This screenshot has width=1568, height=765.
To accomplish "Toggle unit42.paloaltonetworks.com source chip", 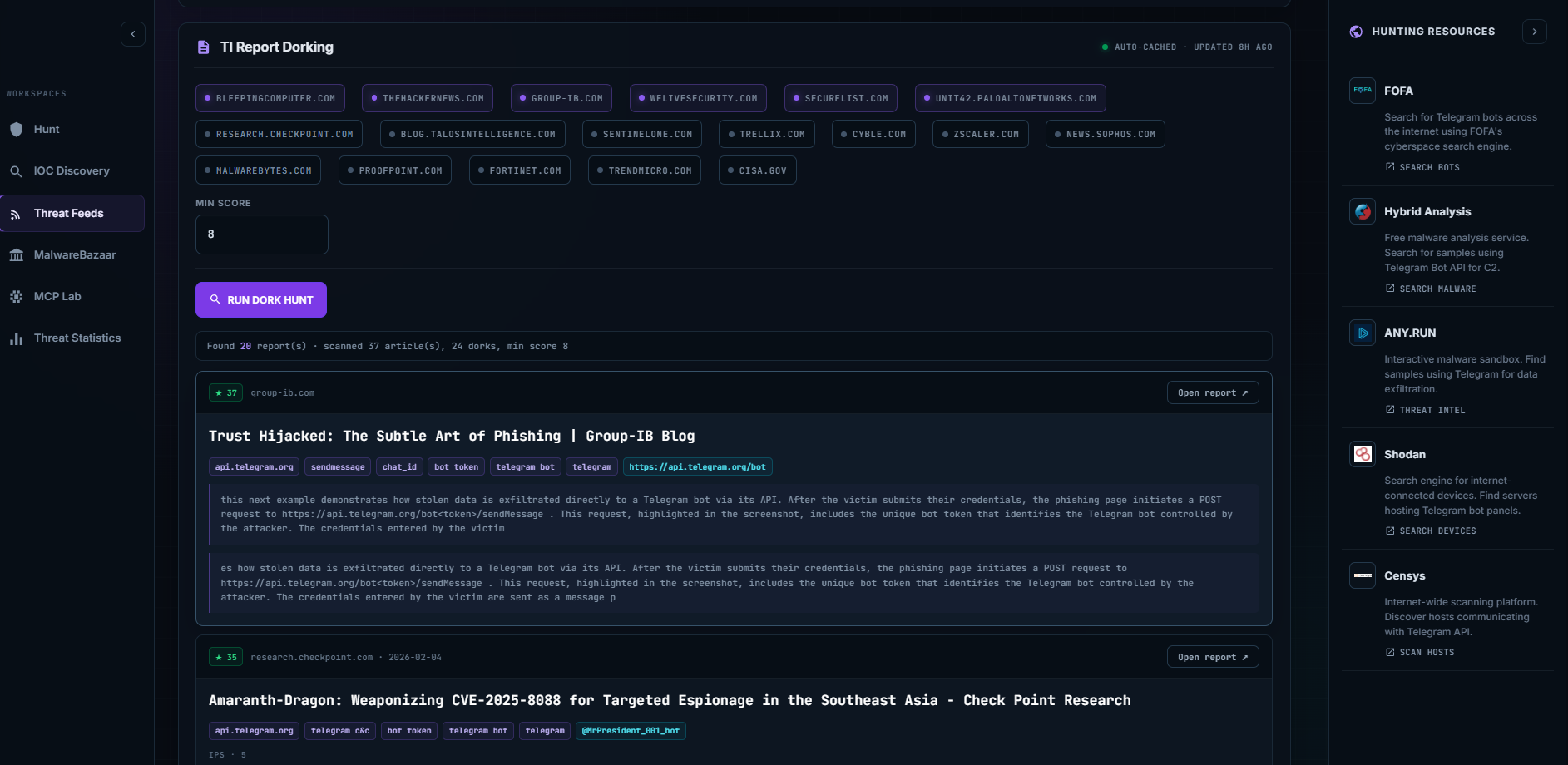I will [1011, 98].
